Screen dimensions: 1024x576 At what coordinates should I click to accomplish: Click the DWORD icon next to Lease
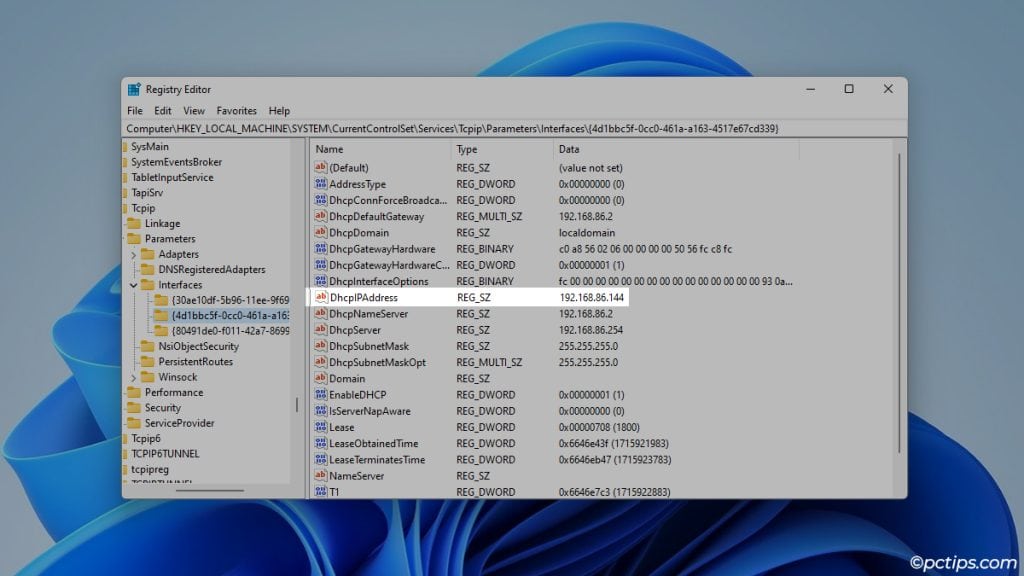tap(323, 427)
